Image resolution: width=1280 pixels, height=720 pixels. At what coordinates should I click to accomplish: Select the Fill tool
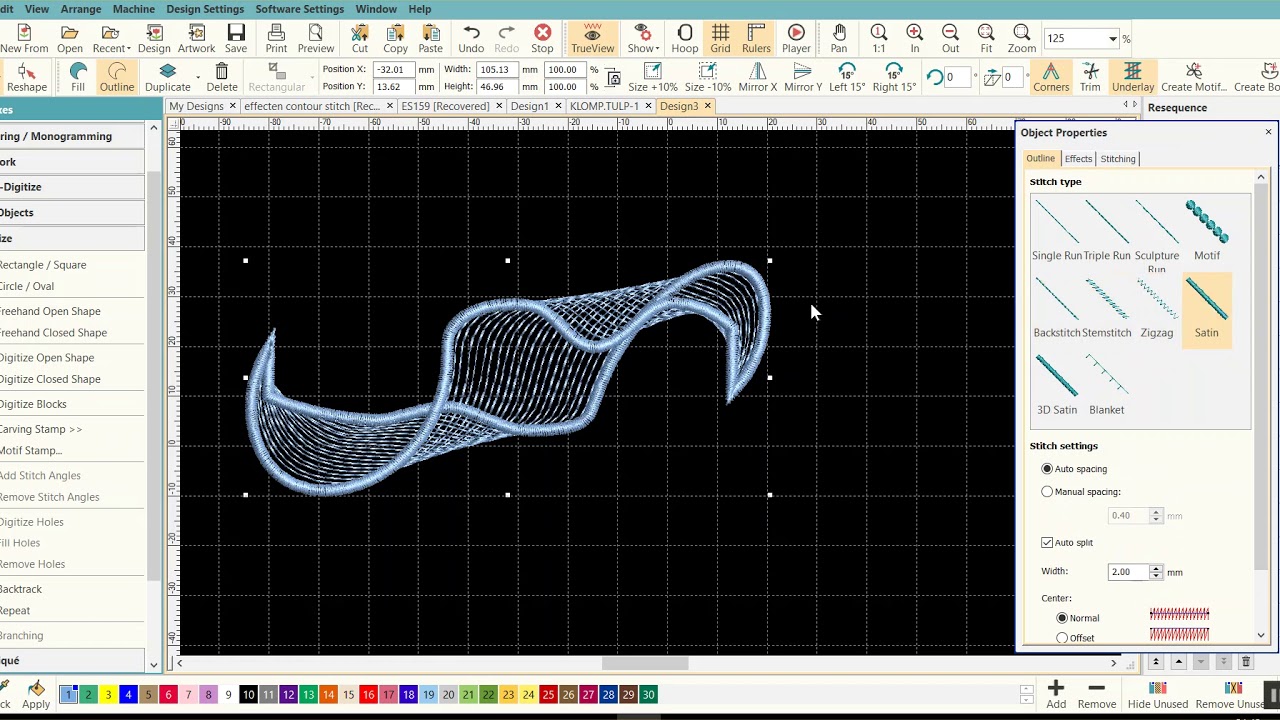coord(78,77)
